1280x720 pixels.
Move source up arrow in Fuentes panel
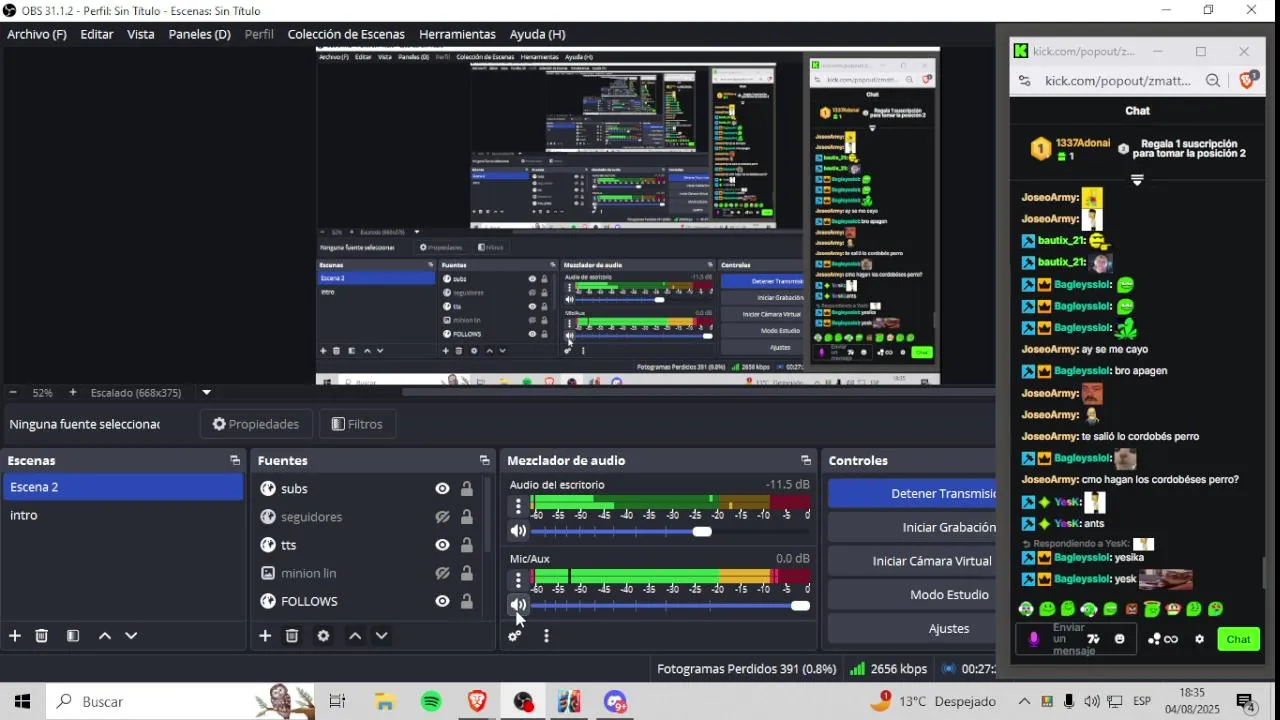coord(355,636)
